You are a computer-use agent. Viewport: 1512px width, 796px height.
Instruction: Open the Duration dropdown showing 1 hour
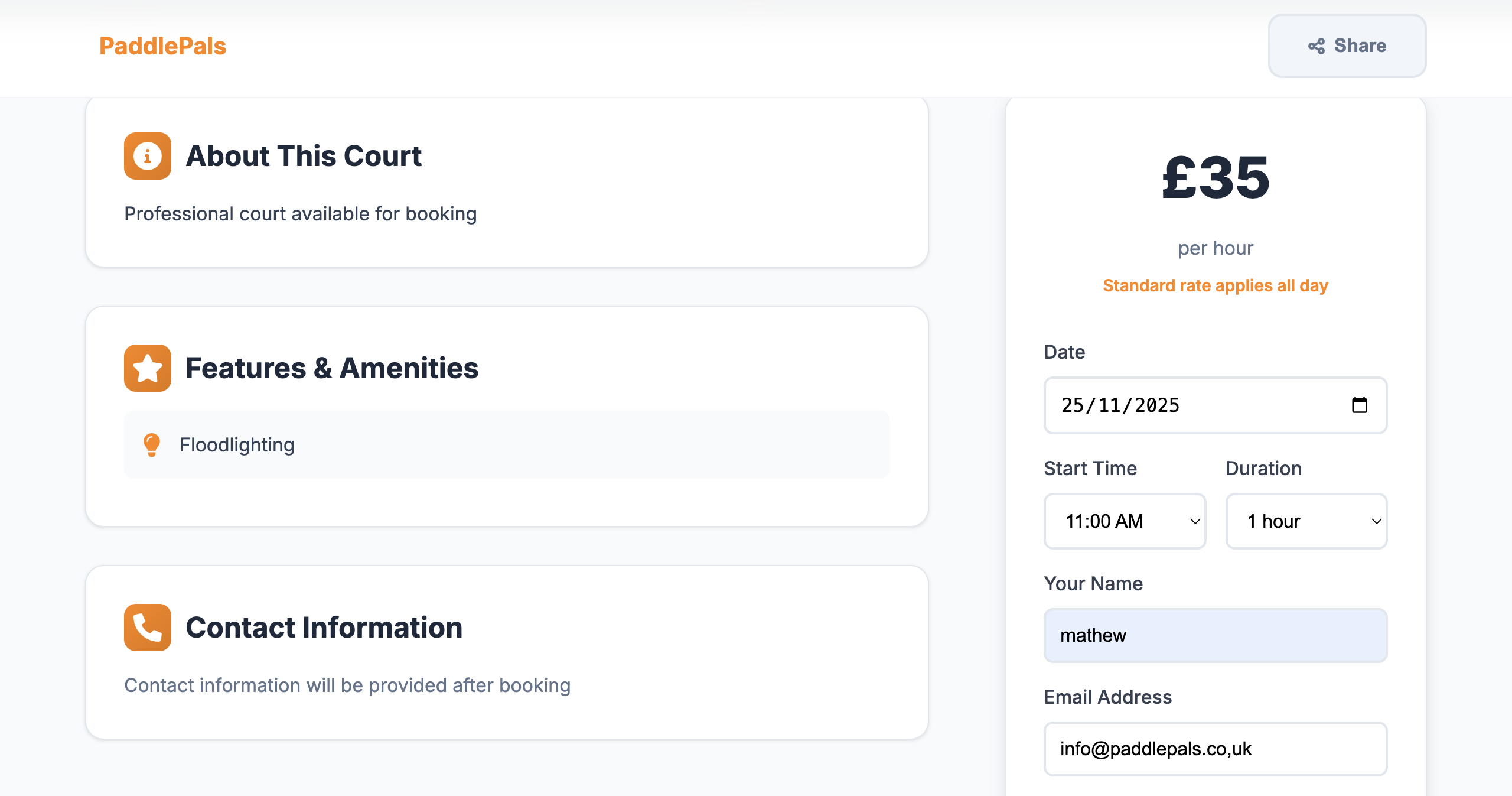(1306, 521)
